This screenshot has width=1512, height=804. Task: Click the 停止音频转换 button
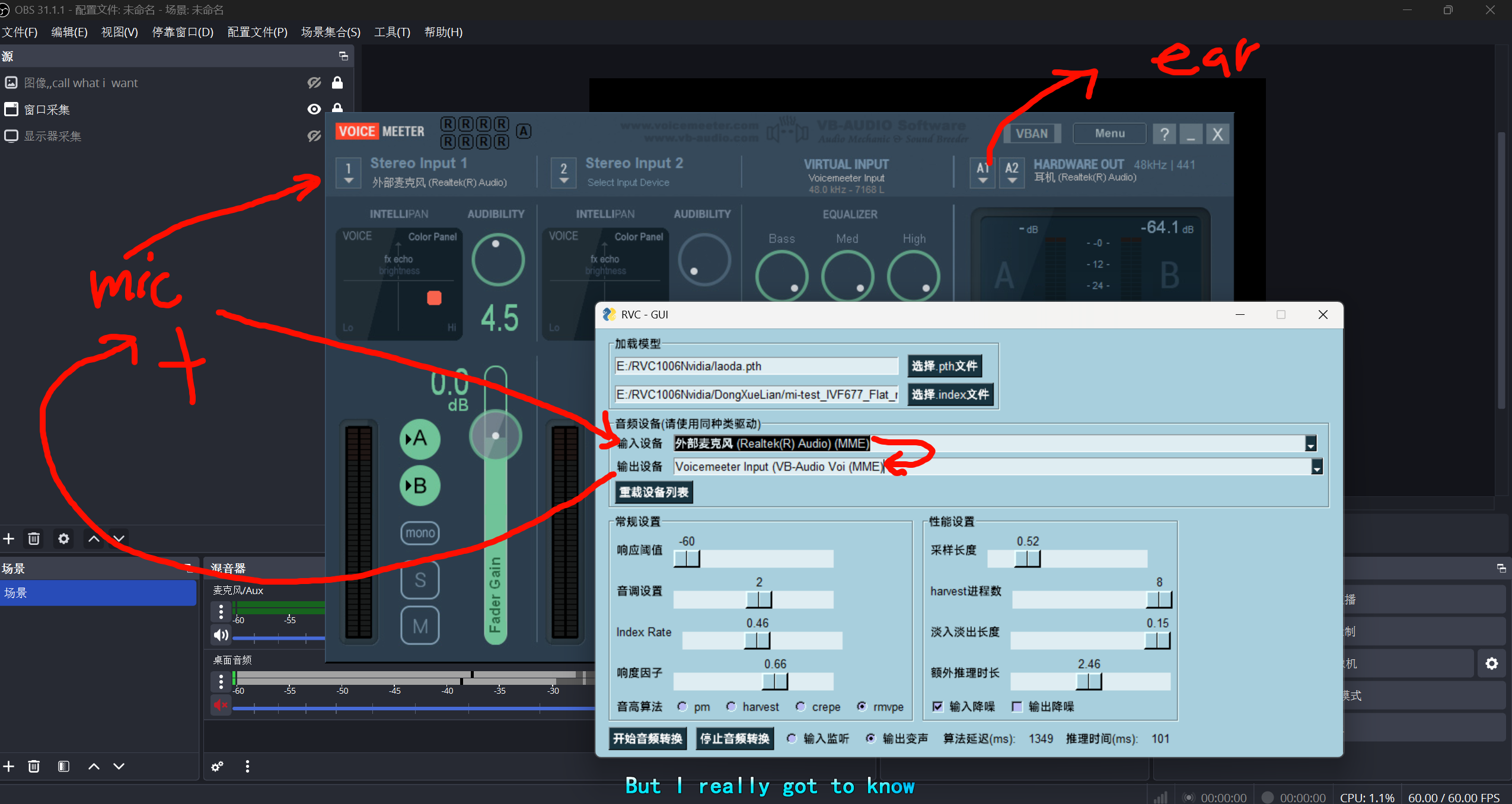[735, 739]
